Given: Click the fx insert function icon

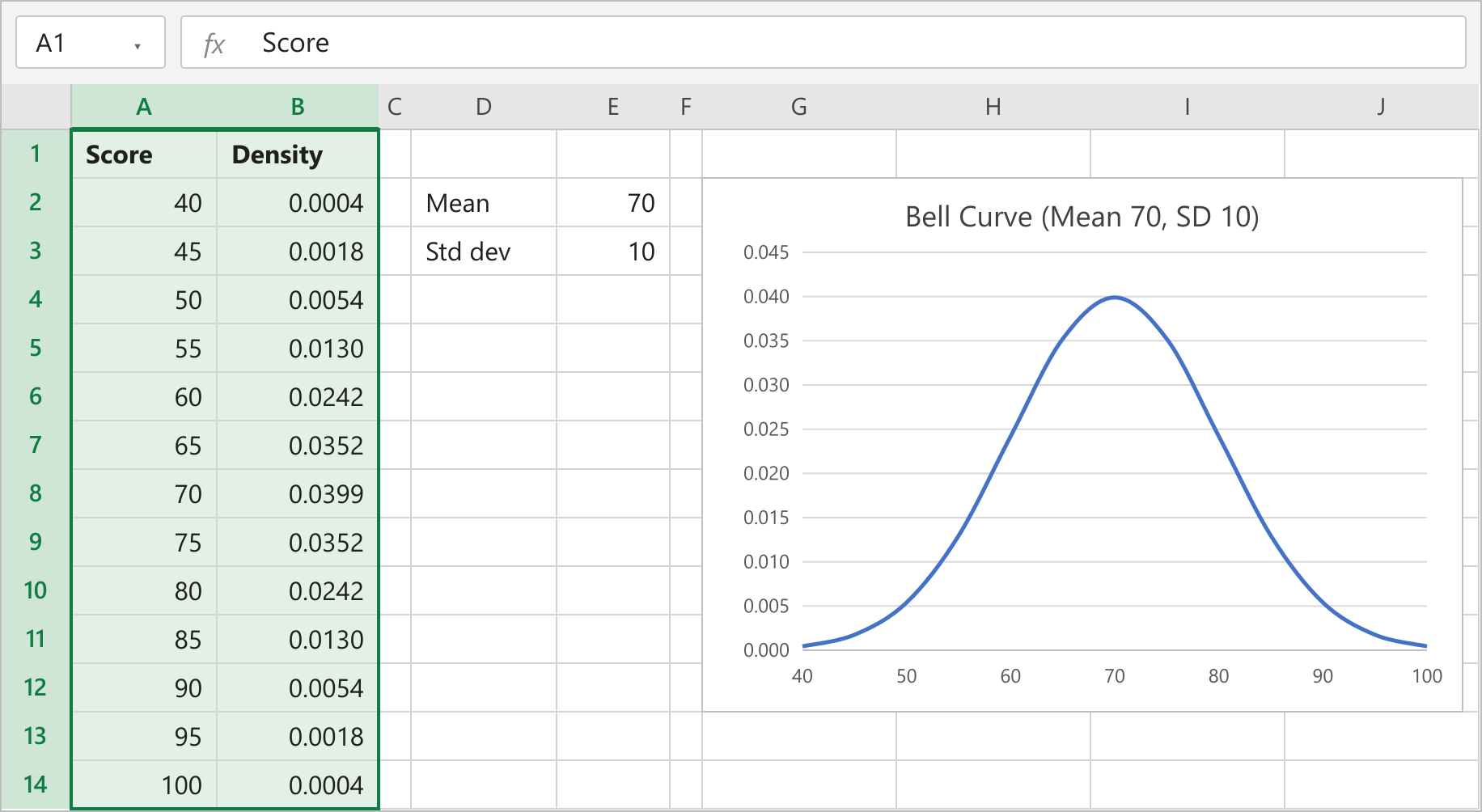Looking at the screenshot, I should tap(214, 44).
